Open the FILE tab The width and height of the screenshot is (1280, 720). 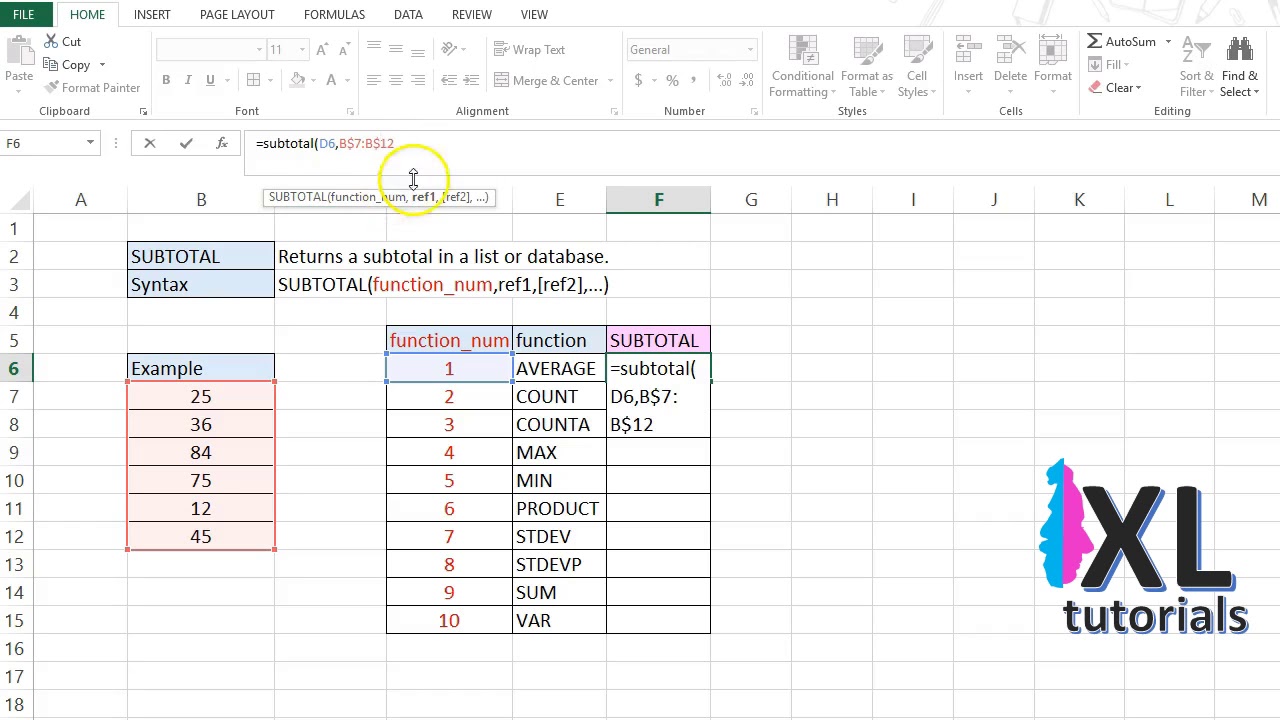pyautogui.click(x=23, y=14)
